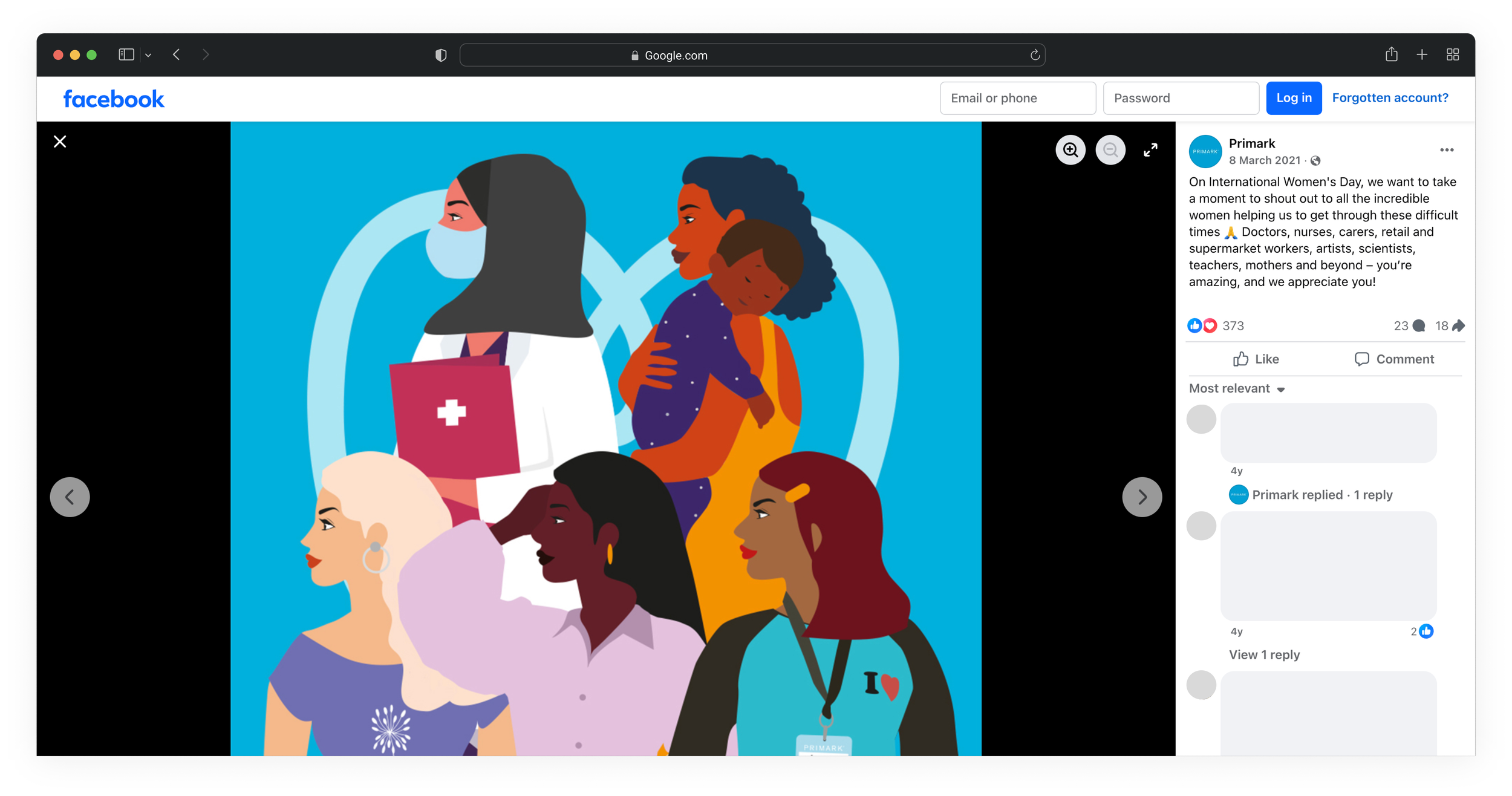Open the post options three-dot menu
This screenshot has width=1512, height=796.
[1446, 150]
